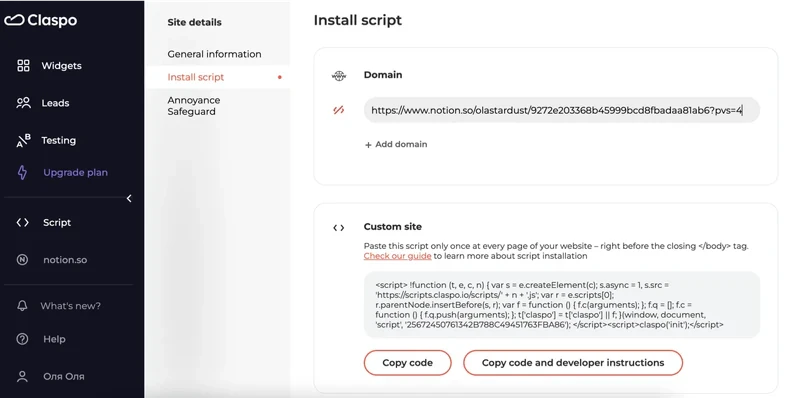This screenshot has height=398, width=800.
Task: Click the Domain section title
Action: tap(383, 75)
